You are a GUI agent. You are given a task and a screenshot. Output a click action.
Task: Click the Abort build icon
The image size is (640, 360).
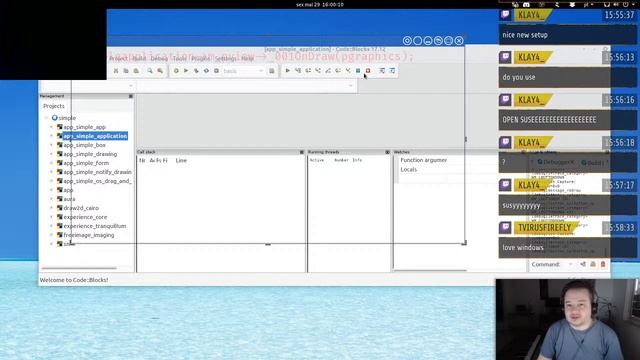(x=217, y=71)
